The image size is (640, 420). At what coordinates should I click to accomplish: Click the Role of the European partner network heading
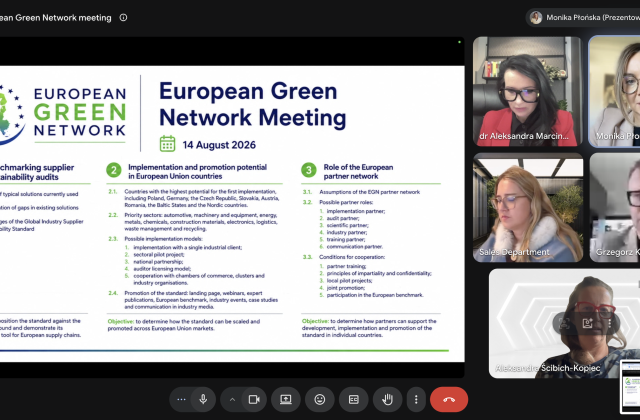[358, 171]
